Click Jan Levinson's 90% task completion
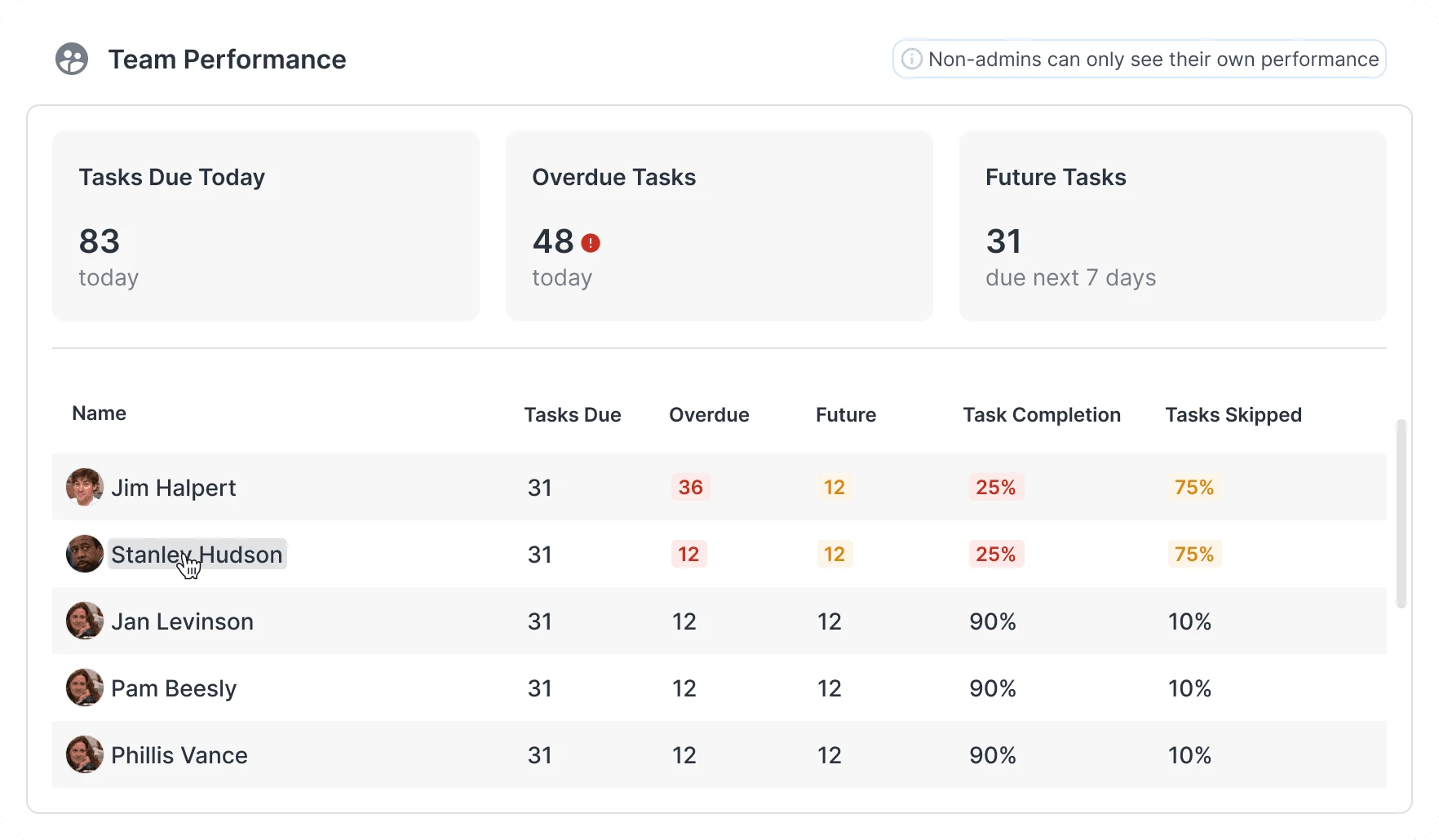 tap(993, 621)
